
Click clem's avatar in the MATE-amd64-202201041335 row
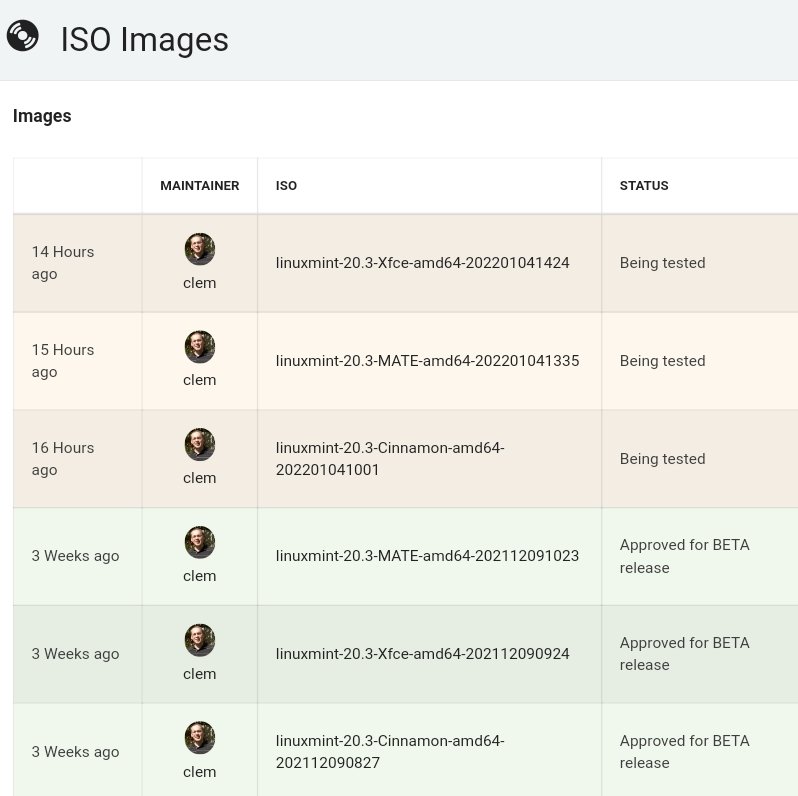(200, 347)
